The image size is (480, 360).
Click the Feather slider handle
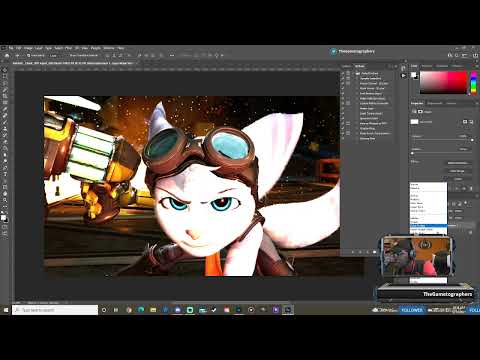[x=412, y=153]
